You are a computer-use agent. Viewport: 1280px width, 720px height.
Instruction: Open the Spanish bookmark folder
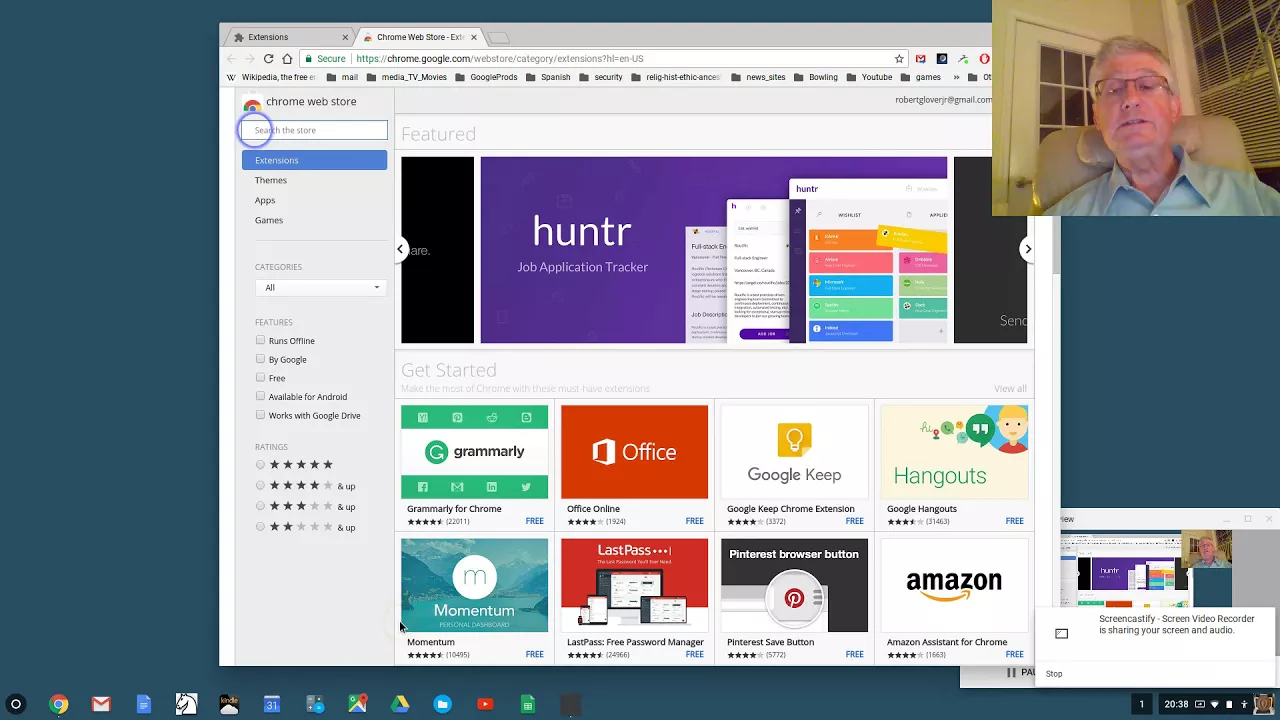(547, 77)
